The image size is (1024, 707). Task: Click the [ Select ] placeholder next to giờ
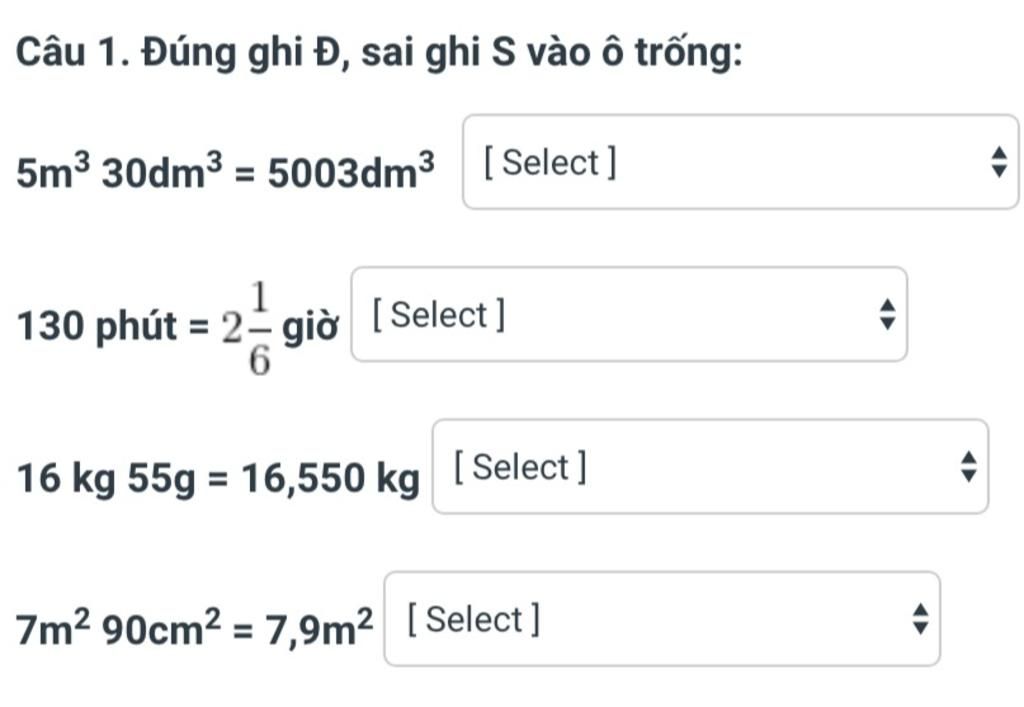click(438, 315)
